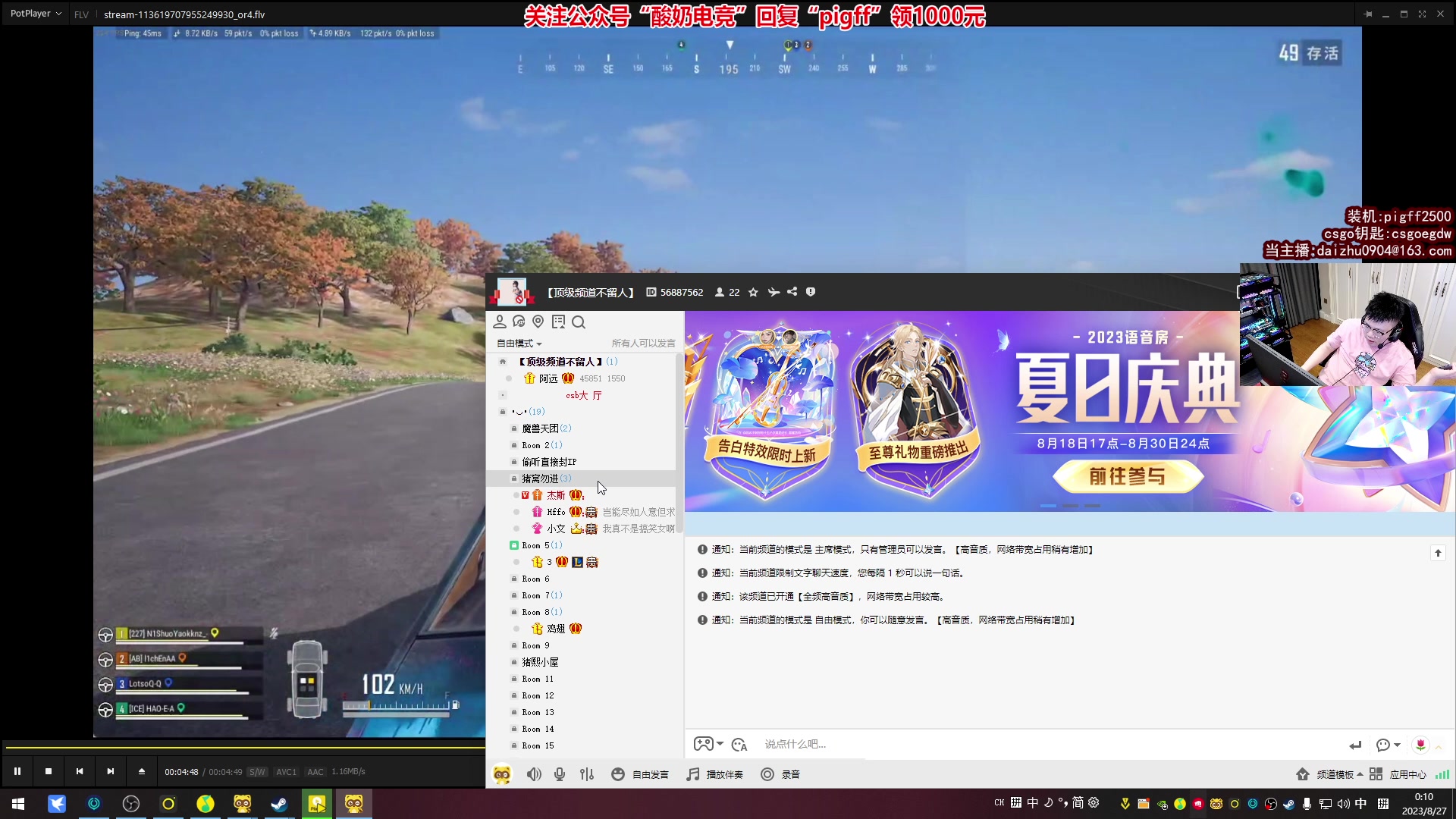Skip to next track in PotPlayer
The height and width of the screenshot is (819, 1456).
point(111,771)
